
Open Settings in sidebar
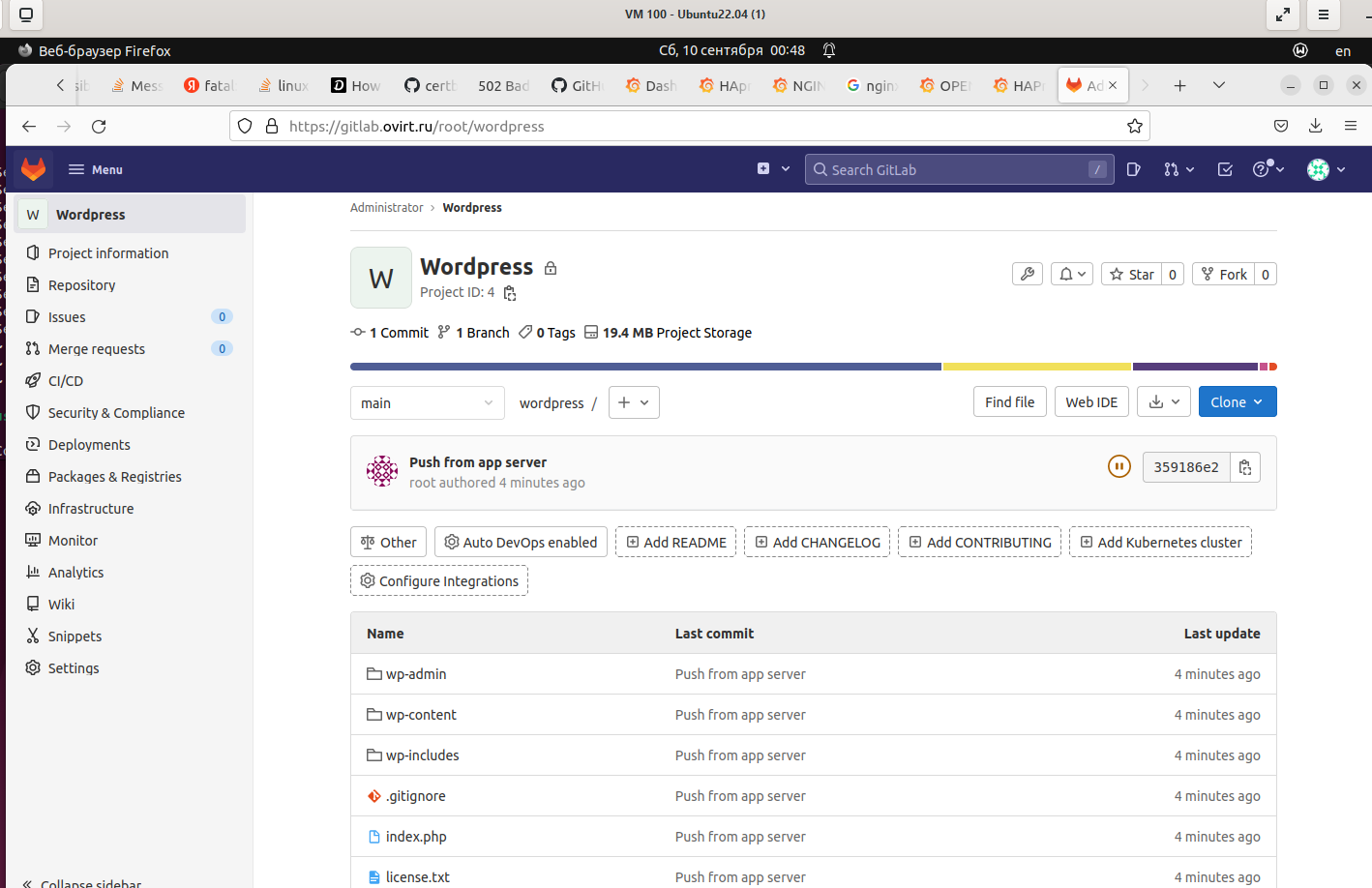tap(74, 668)
